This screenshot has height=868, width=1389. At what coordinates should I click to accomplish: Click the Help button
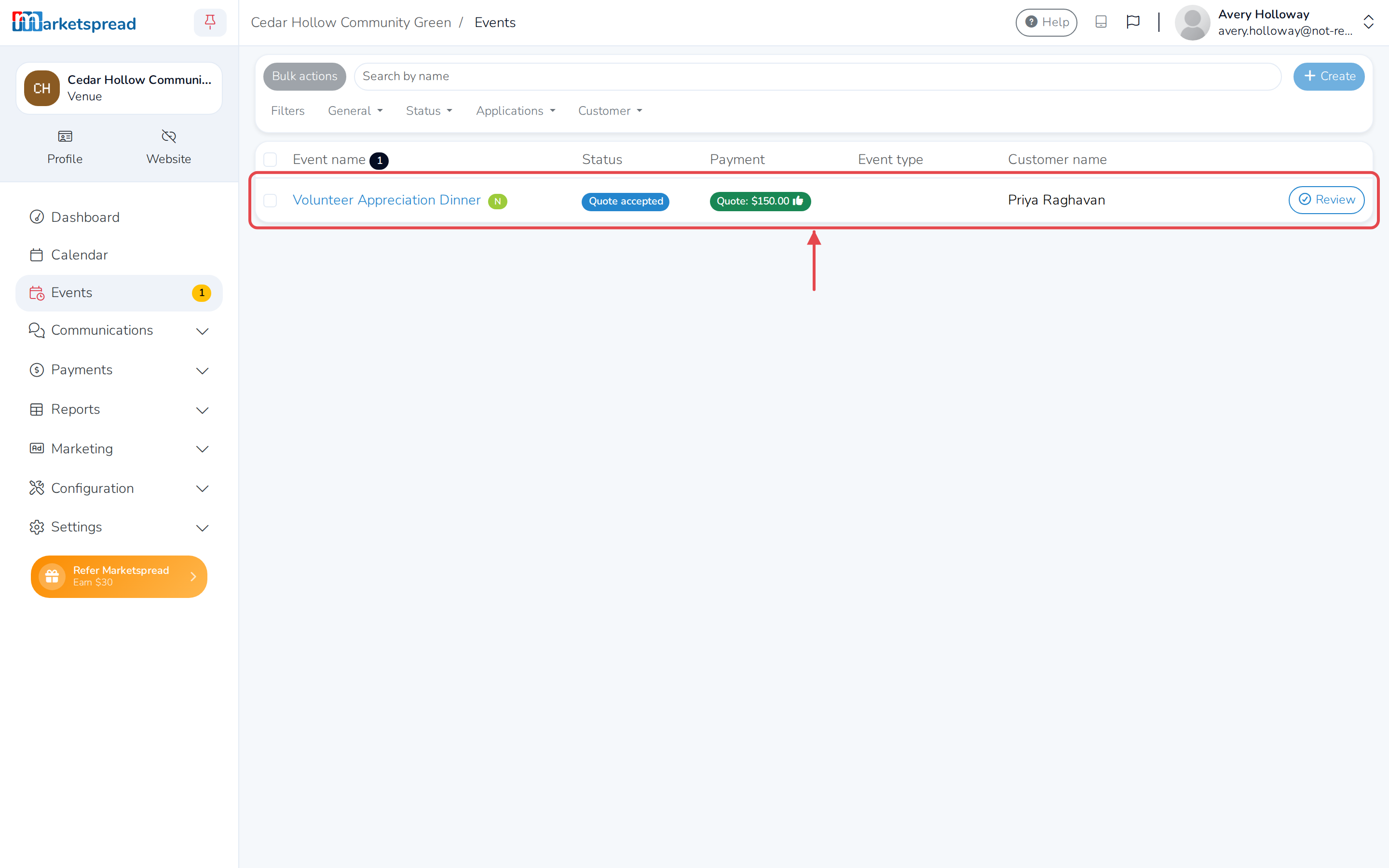click(x=1047, y=22)
